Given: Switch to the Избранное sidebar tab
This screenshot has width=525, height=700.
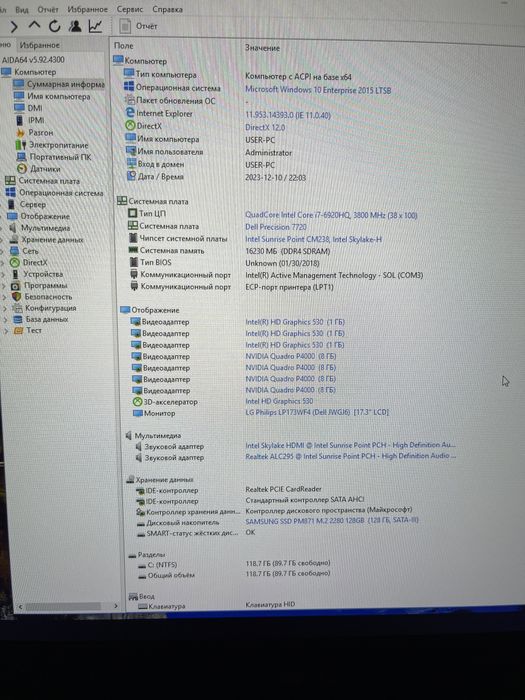Looking at the screenshot, I should point(39,45).
